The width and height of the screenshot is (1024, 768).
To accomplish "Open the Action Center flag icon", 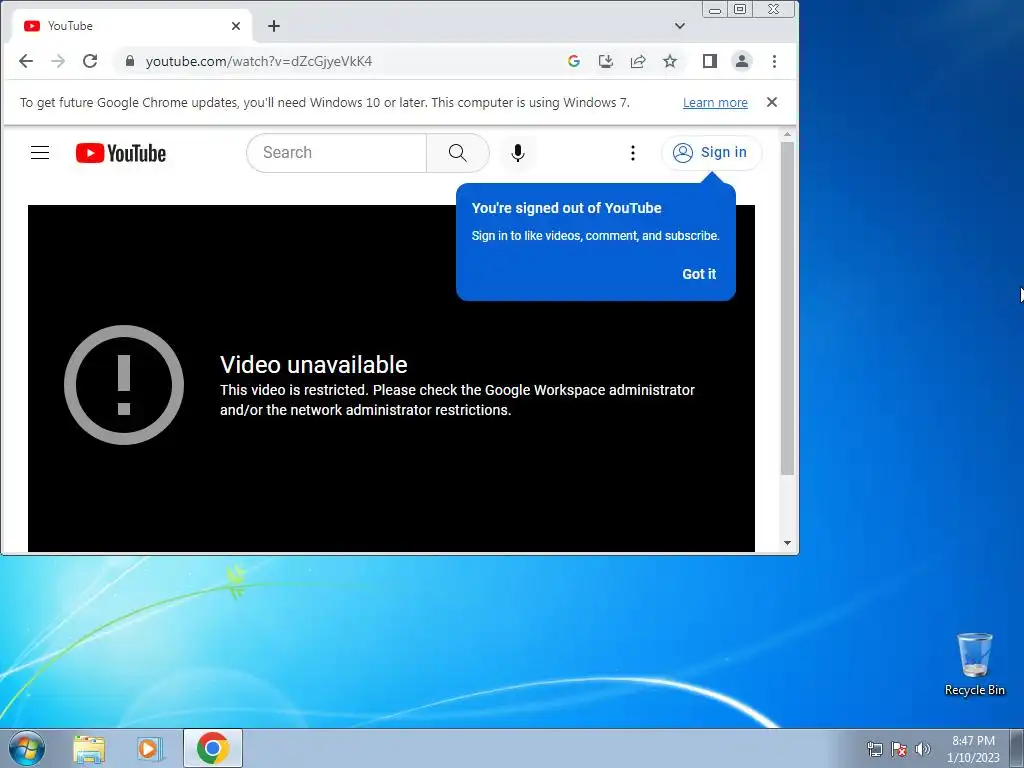I will pyautogui.click(x=899, y=749).
